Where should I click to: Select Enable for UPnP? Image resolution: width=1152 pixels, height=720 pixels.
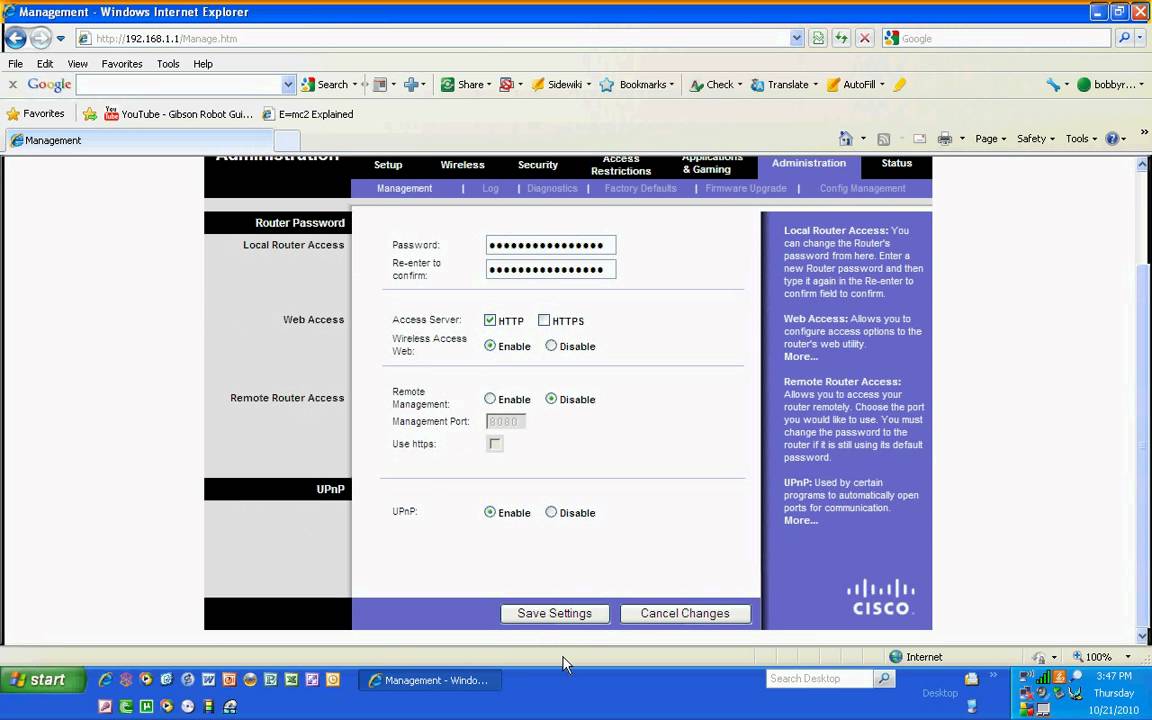tap(490, 512)
